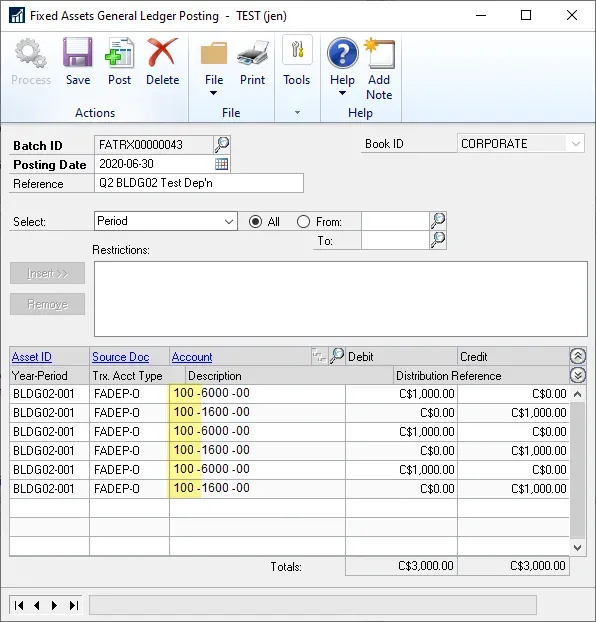Collapse grid rows with the up chevron
This screenshot has width=596, height=622.
click(x=578, y=356)
